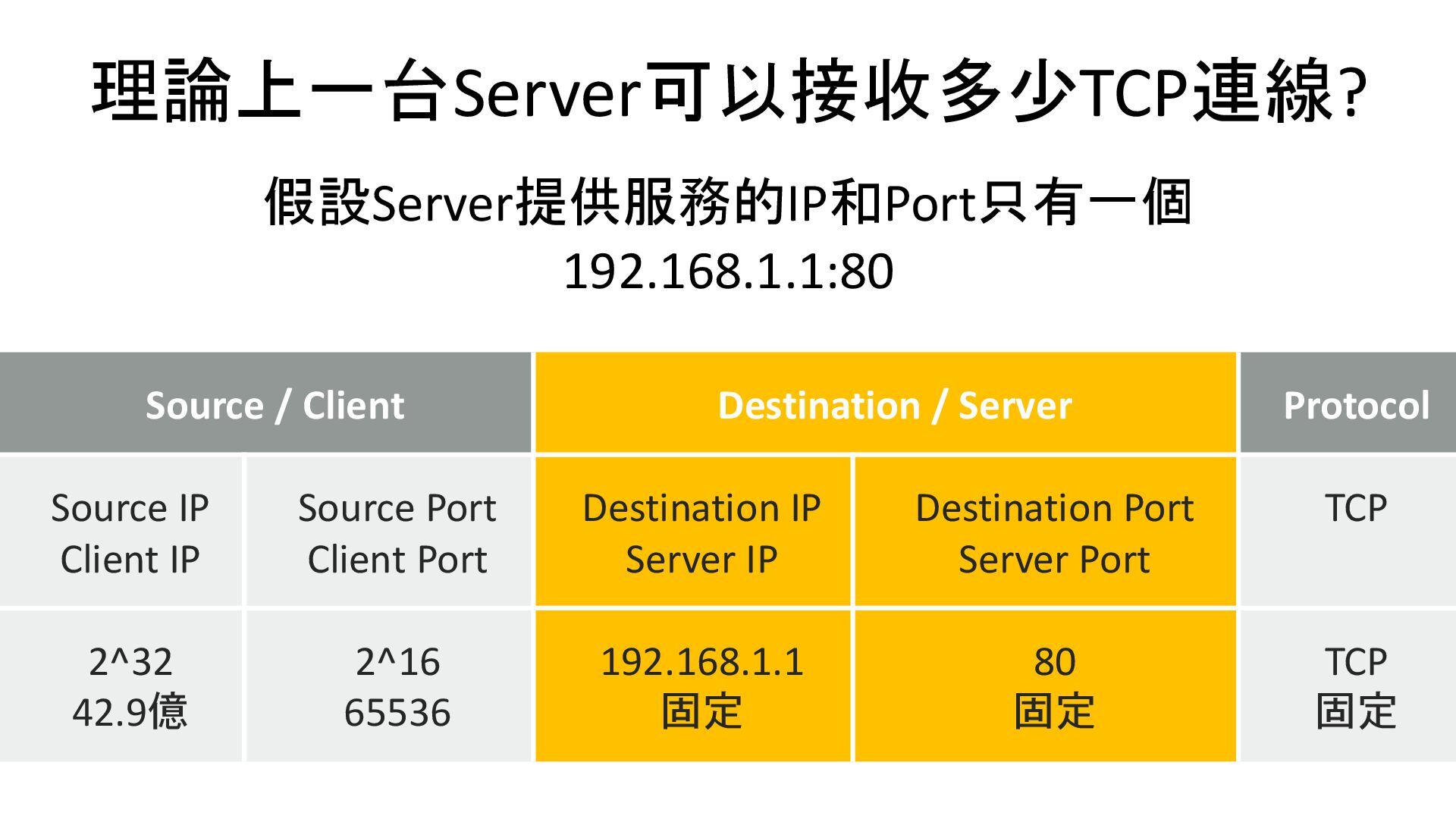Click the 42.9億 value text
The width and height of the screenshot is (1456, 819).
pyautogui.click(x=130, y=712)
